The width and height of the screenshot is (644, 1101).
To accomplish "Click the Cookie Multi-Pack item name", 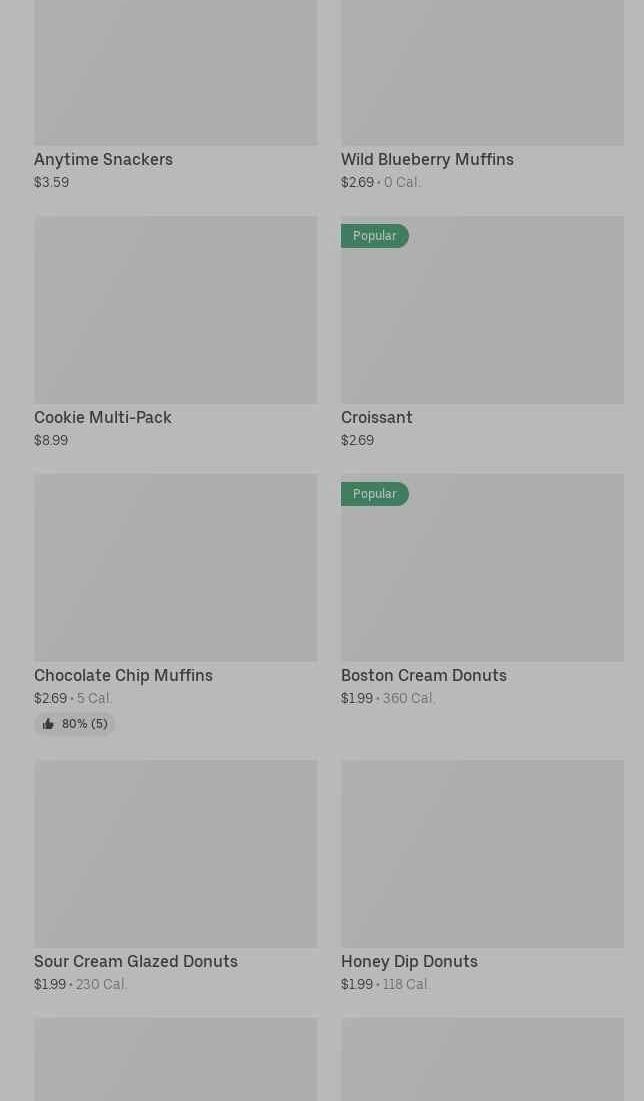I will [103, 417].
